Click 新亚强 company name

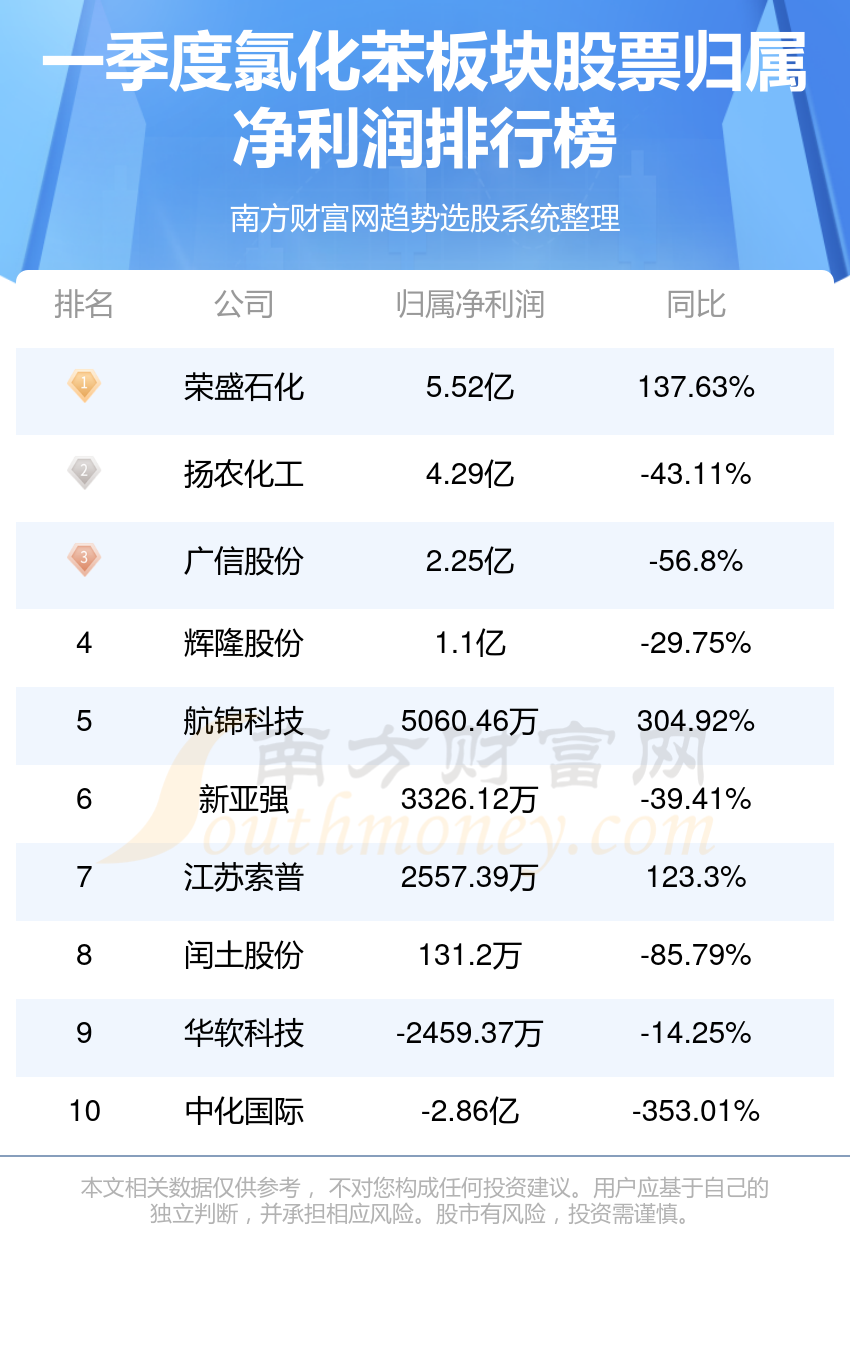[243, 799]
